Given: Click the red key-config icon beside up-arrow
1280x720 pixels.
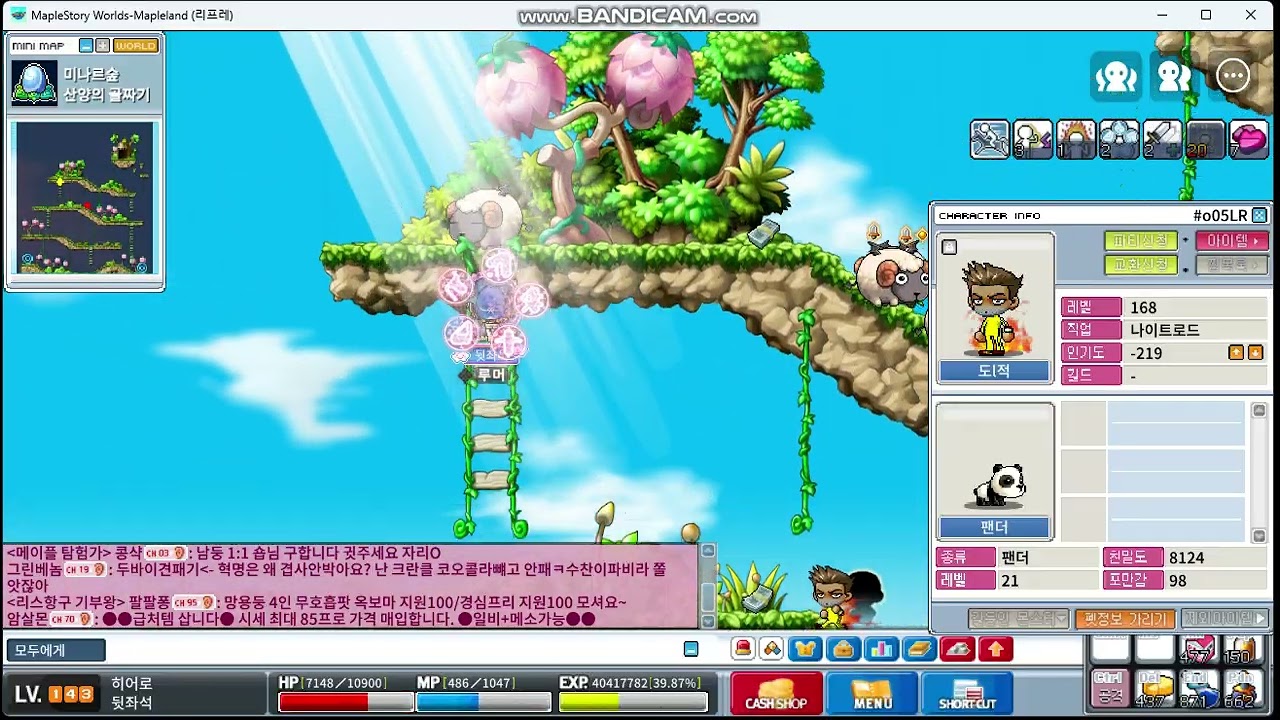Looking at the screenshot, I should [958, 649].
